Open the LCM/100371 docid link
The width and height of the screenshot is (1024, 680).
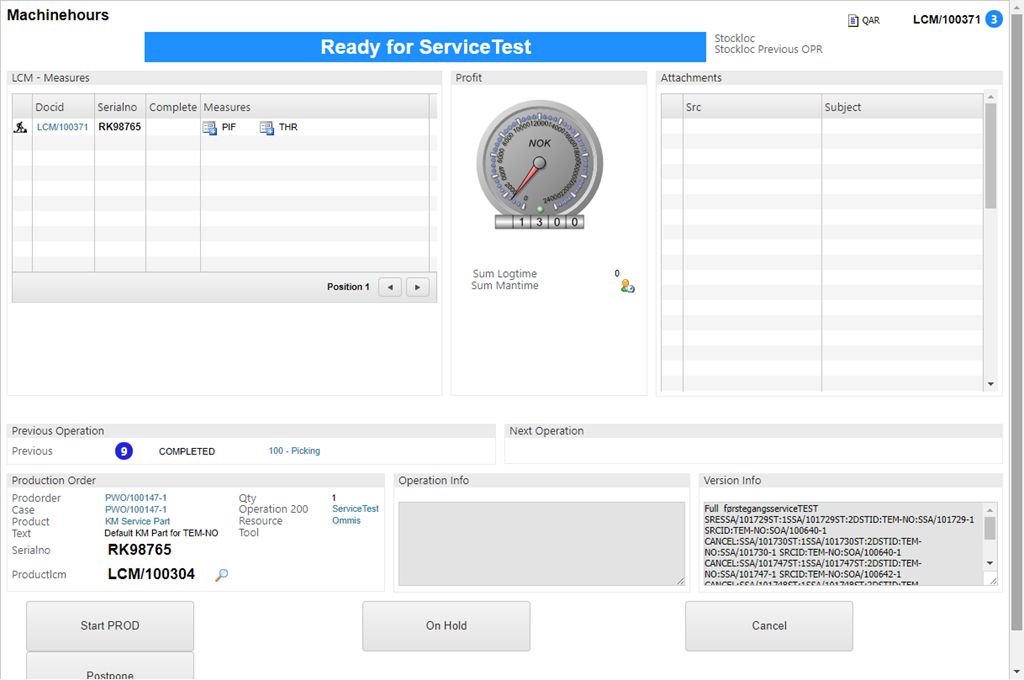pos(62,128)
